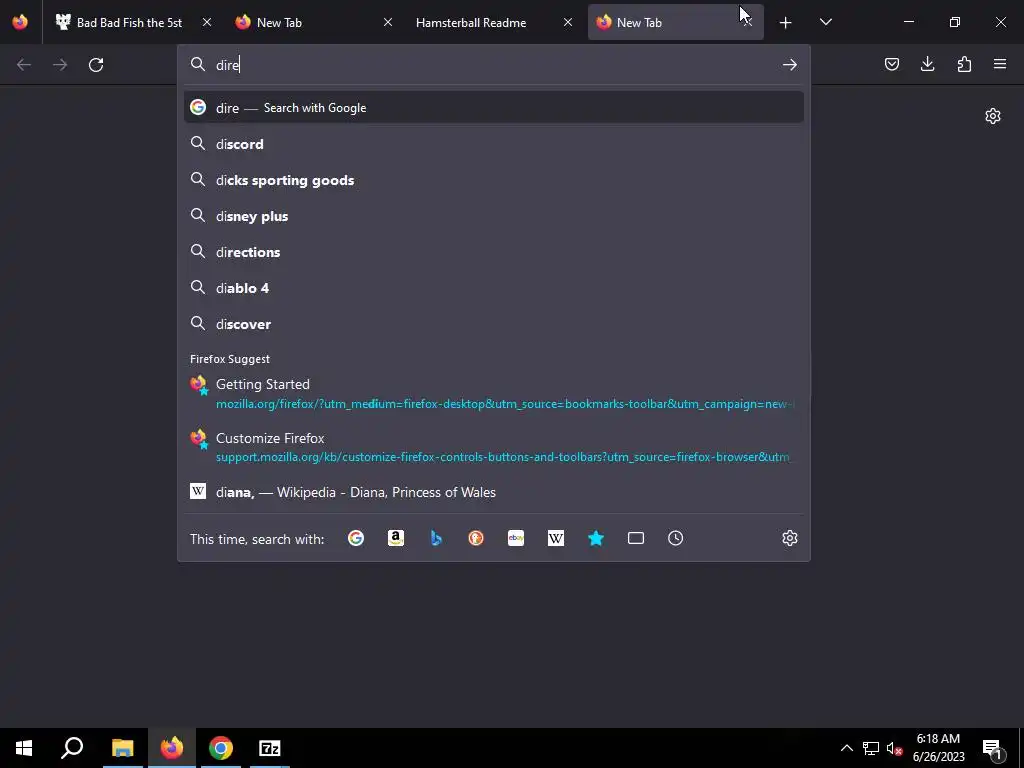Launch Google Chrome from taskbar
This screenshot has width=1024, height=768.
[221, 748]
